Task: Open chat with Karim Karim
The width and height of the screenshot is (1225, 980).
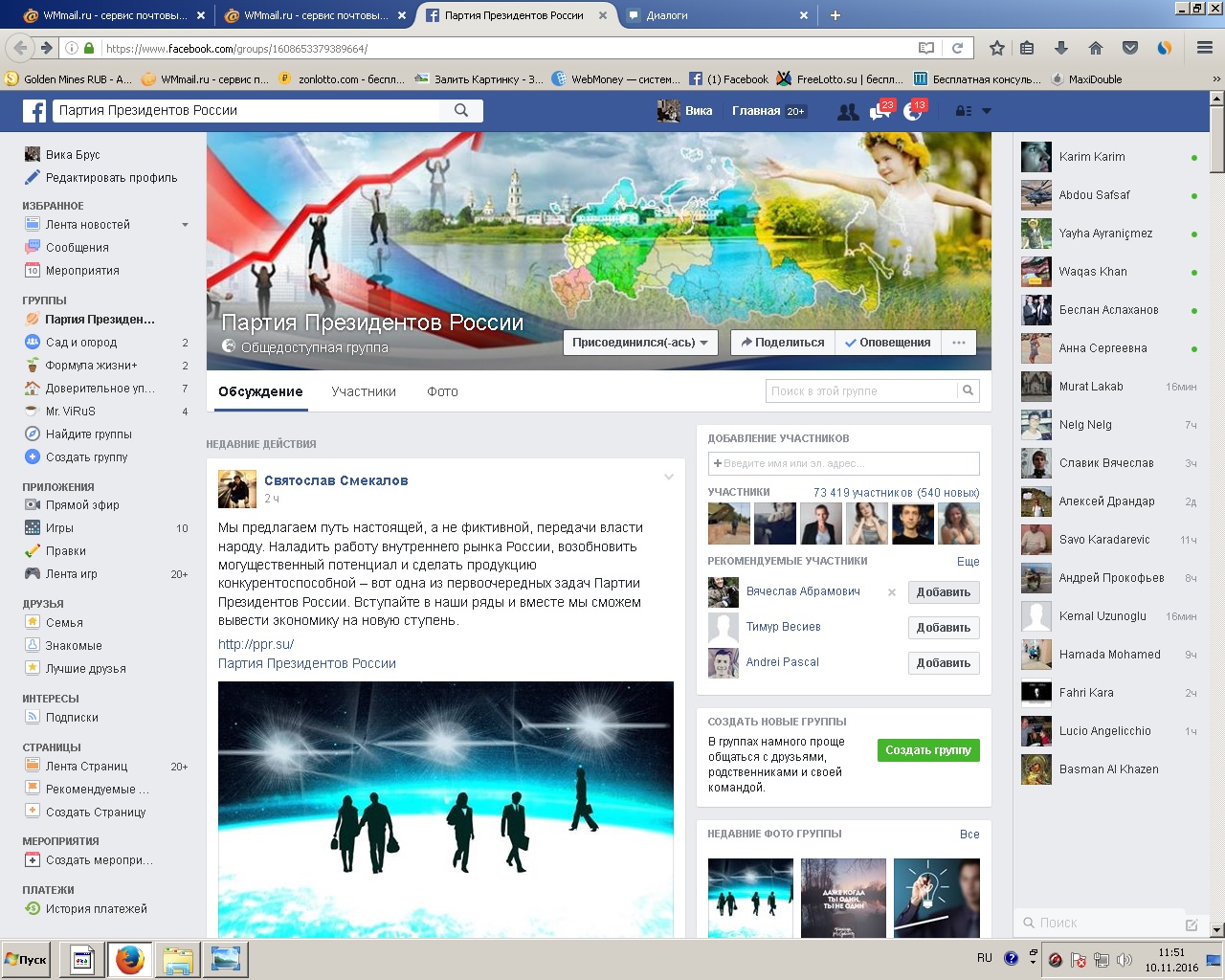Action: 1110,157
